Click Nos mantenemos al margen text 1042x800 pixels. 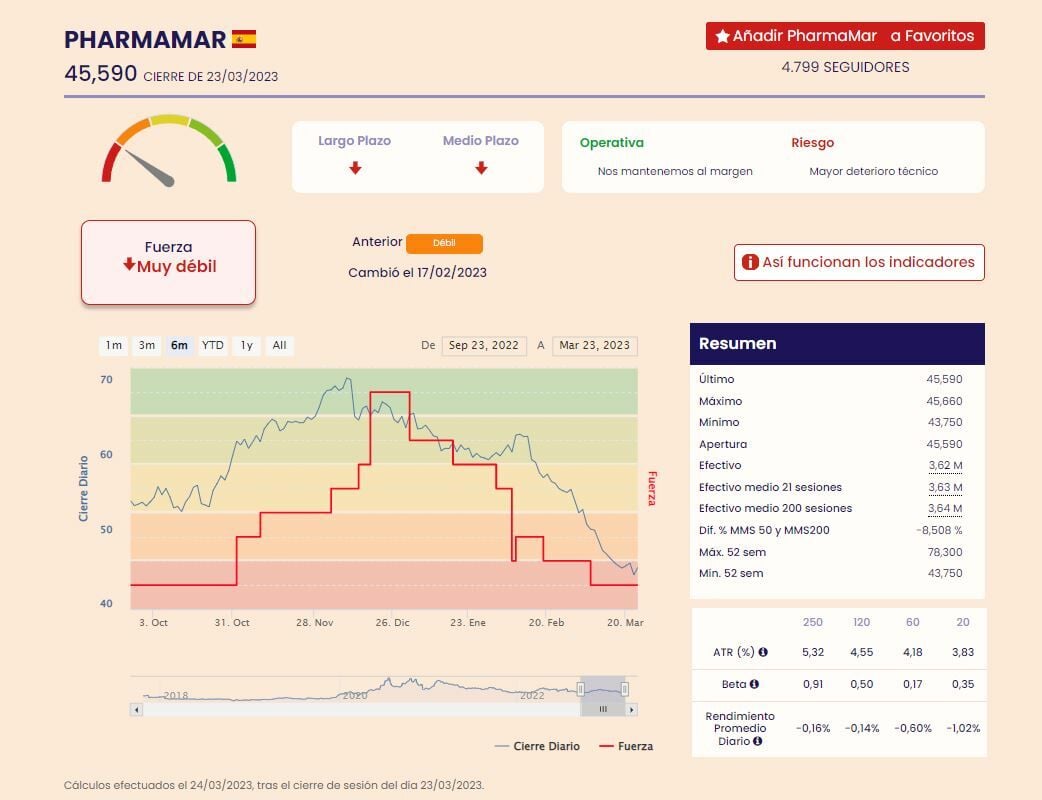click(x=675, y=171)
